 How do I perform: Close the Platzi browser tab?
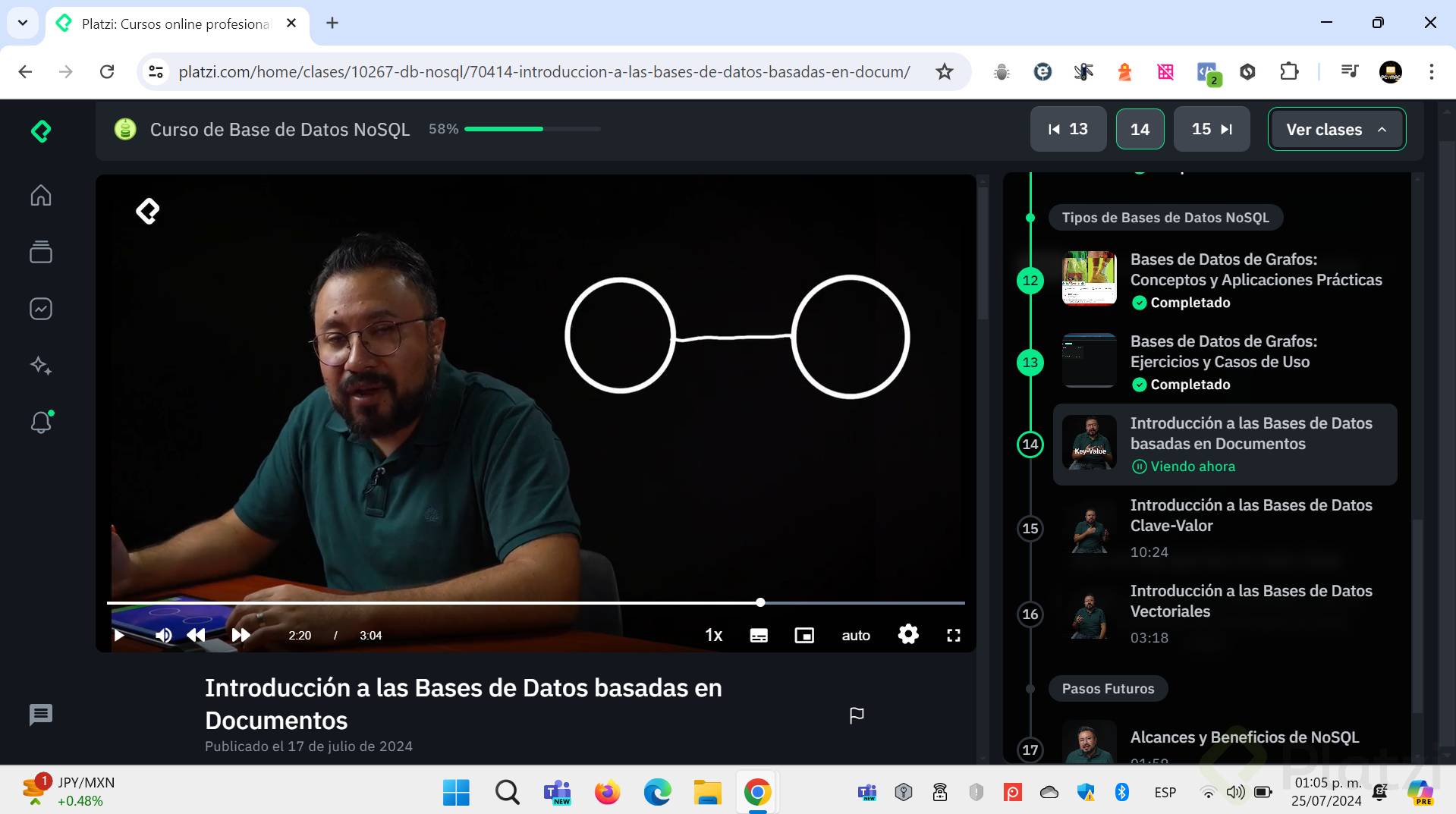coord(291,24)
